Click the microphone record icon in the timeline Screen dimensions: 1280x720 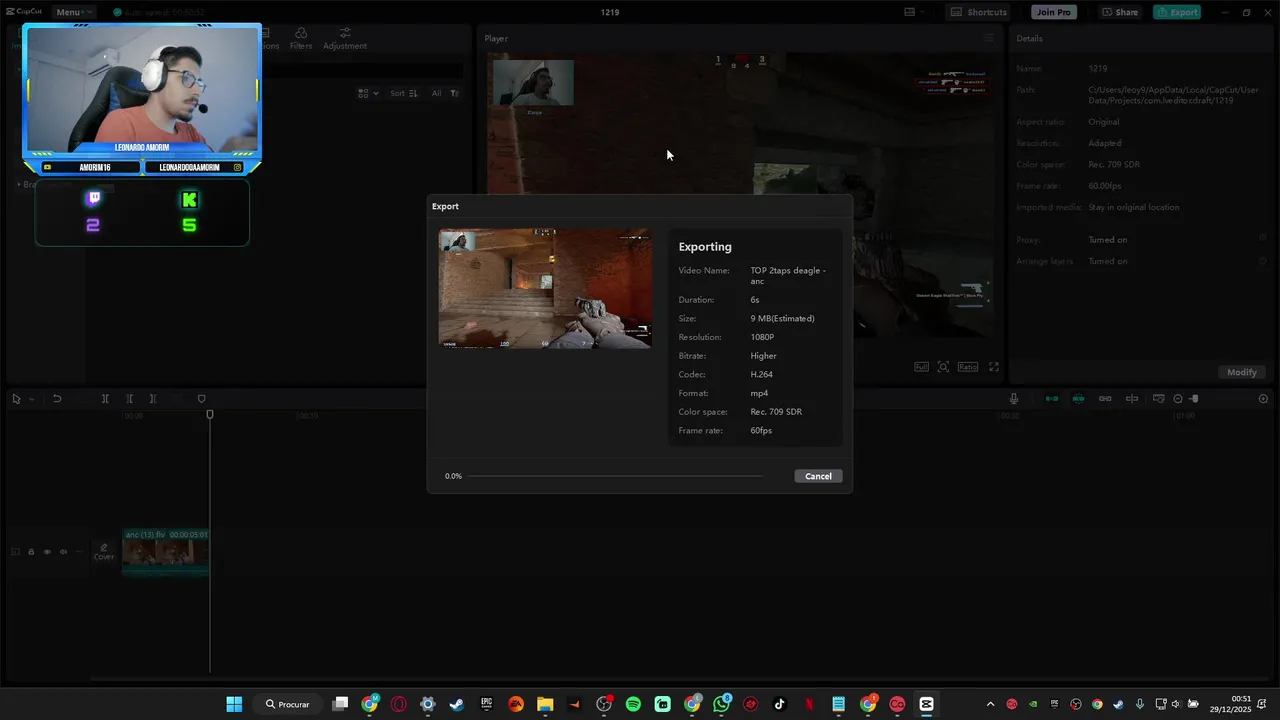(x=1013, y=399)
